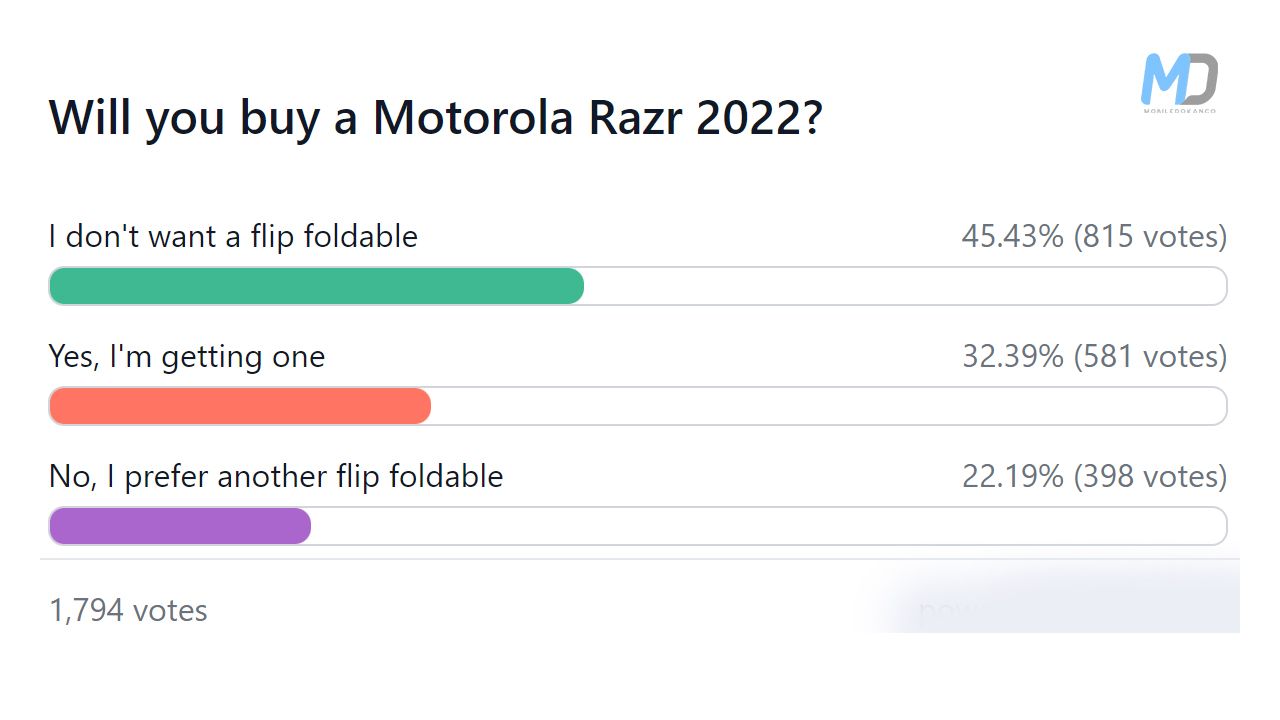Choose the "Yes, I'm getting one" answer
Image resolution: width=1280 pixels, height=720 pixels.
(x=187, y=357)
